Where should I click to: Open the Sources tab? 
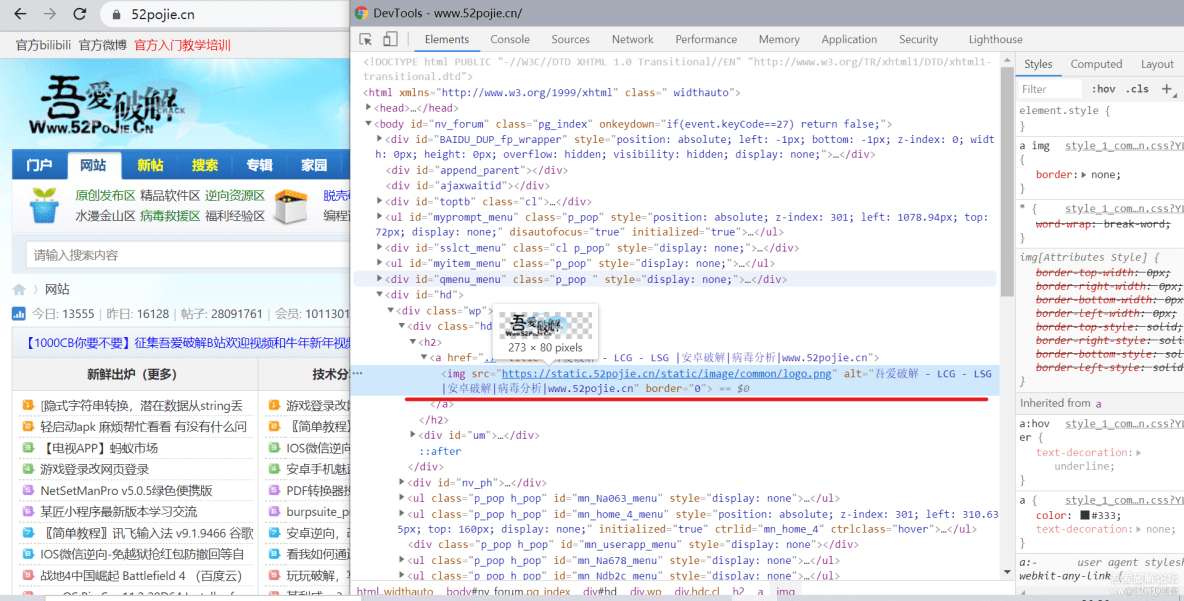pyautogui.click(x=570, y=39)
